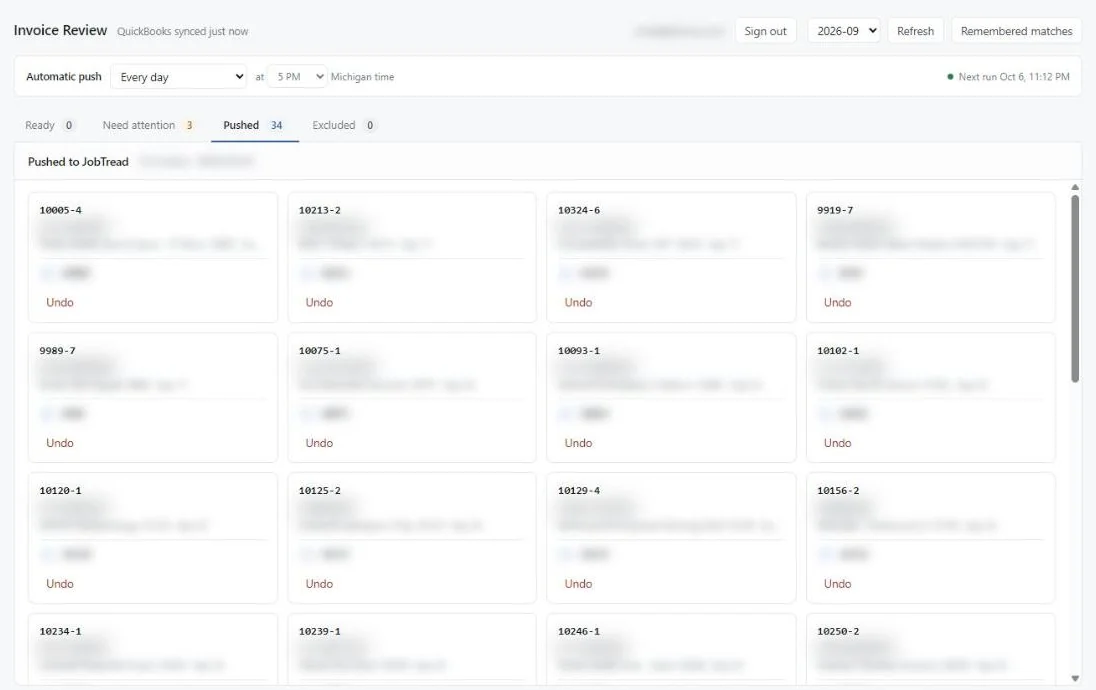Click invoice number 10075-1
1096x690 pixels.
click(x=319, y=350)
